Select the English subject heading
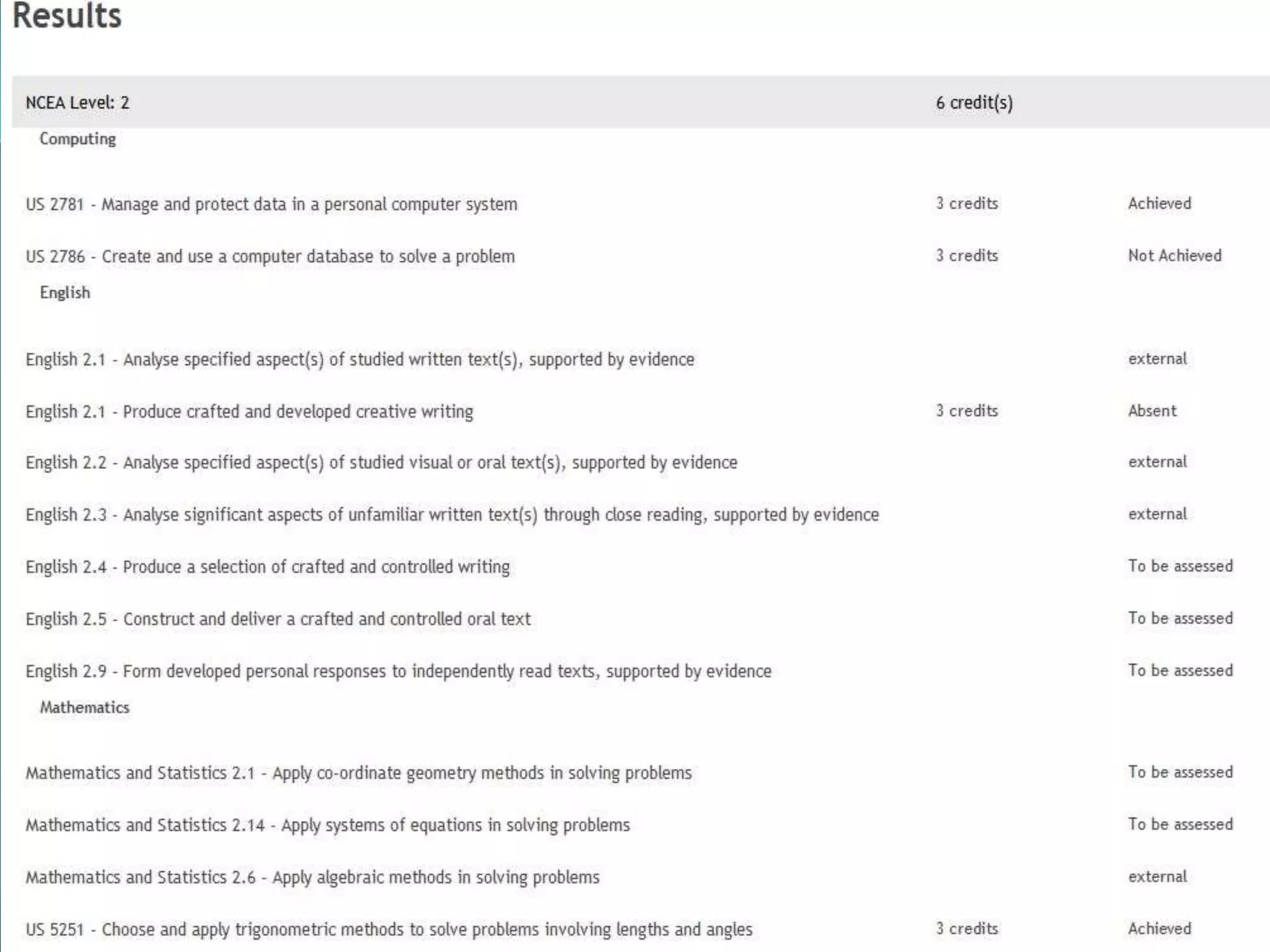1270x952 pixels. (64, 293)
